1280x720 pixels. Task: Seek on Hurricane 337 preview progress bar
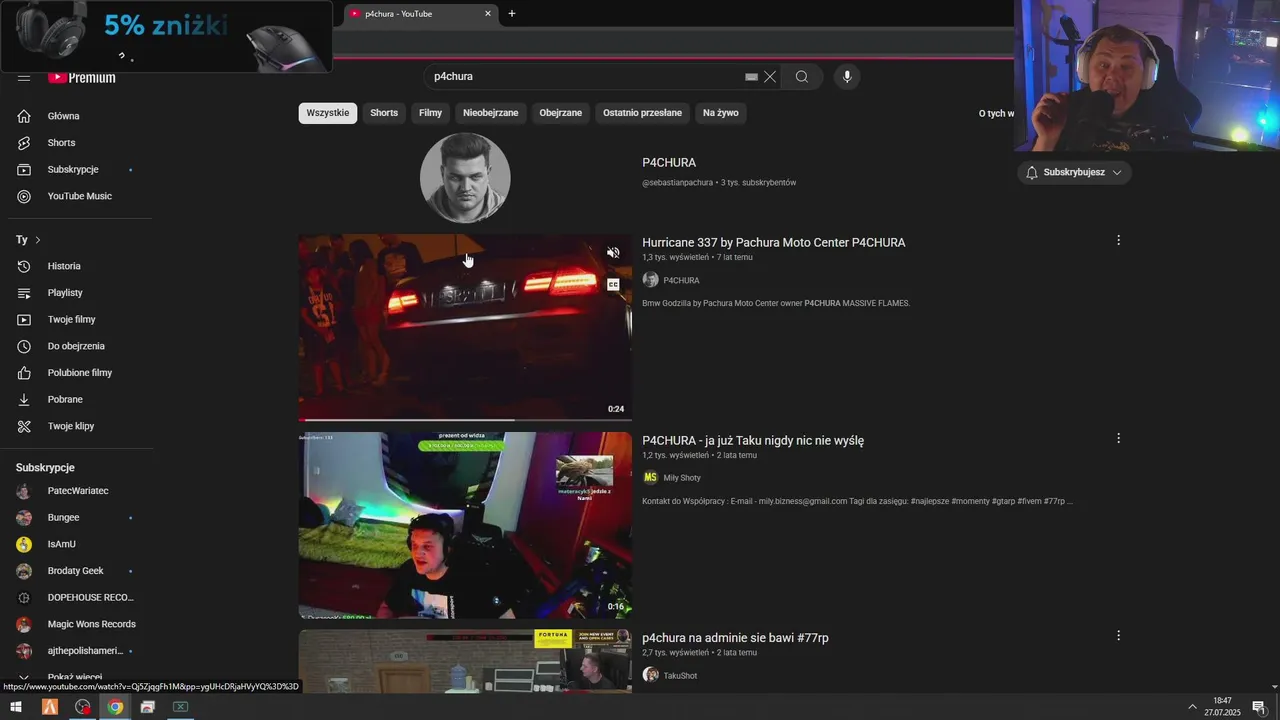click(465, 419)
